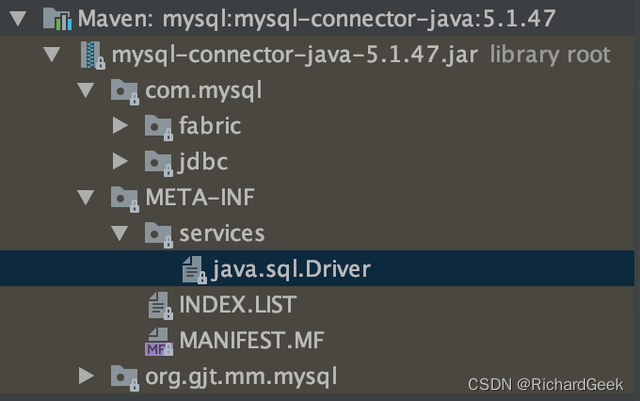Select the com.mysql label

(204, 91)
